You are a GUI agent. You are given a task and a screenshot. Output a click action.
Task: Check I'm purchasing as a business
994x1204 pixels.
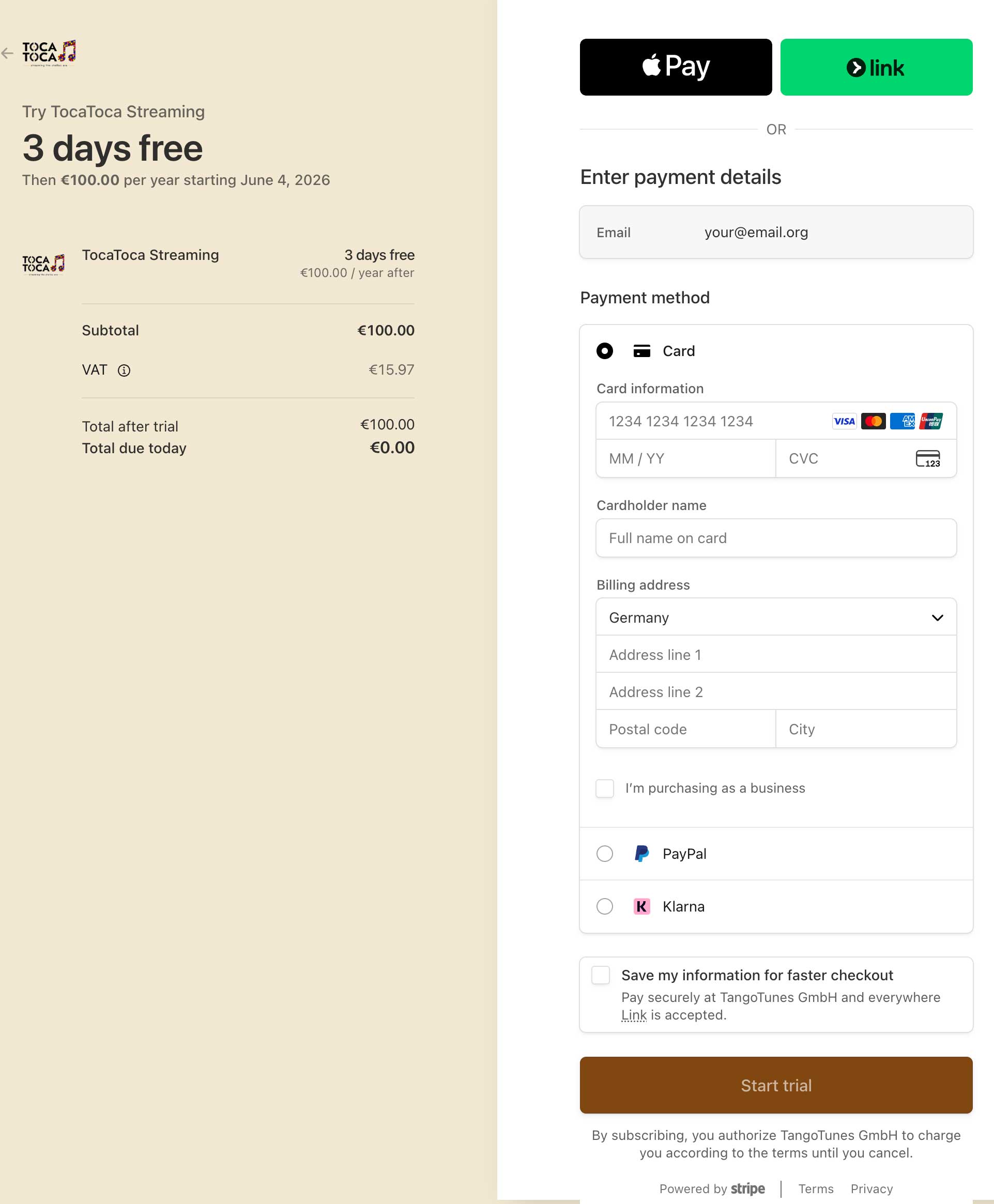pyautogui.click(x=605, y=788)
